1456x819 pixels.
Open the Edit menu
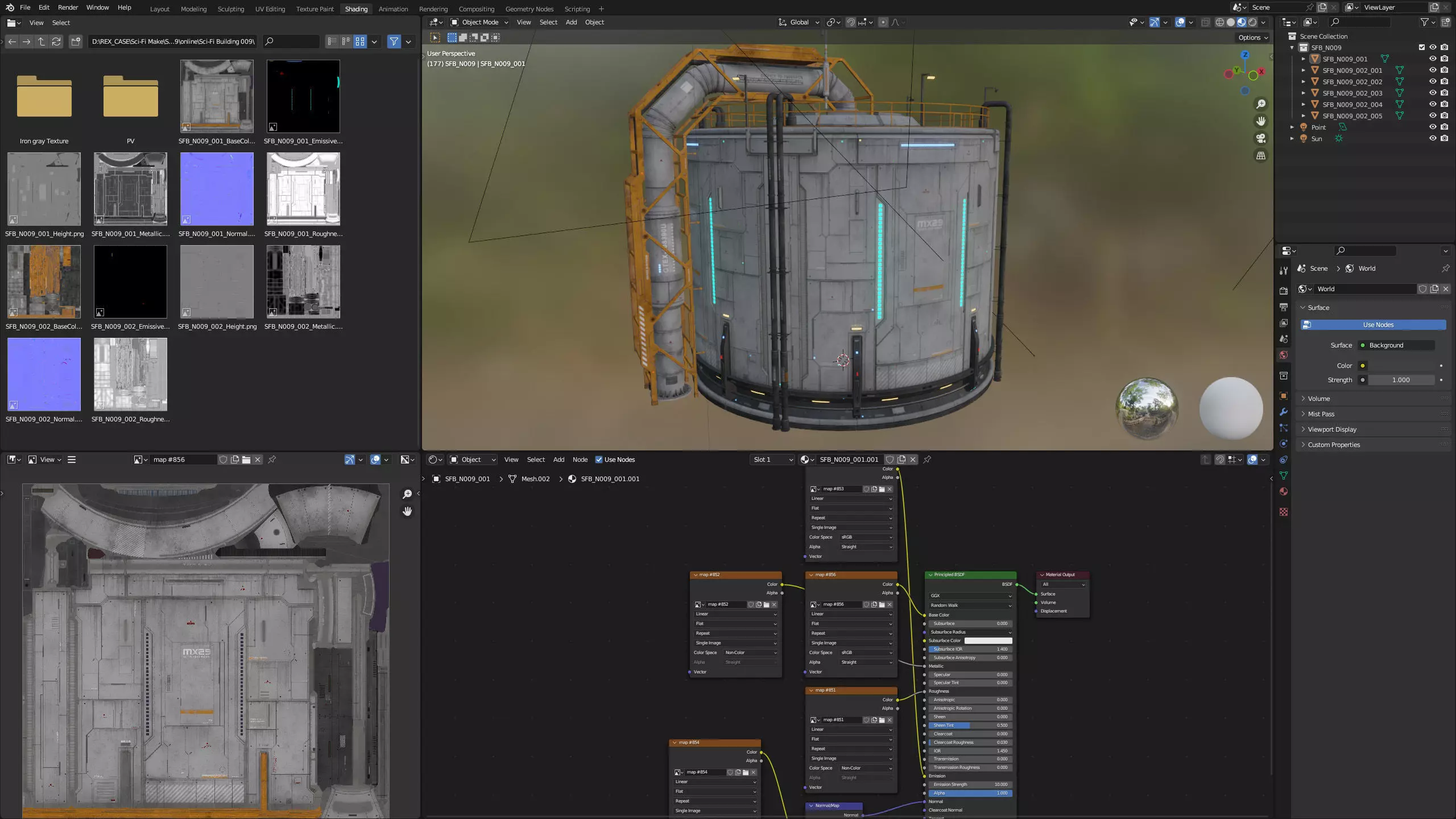44,7
